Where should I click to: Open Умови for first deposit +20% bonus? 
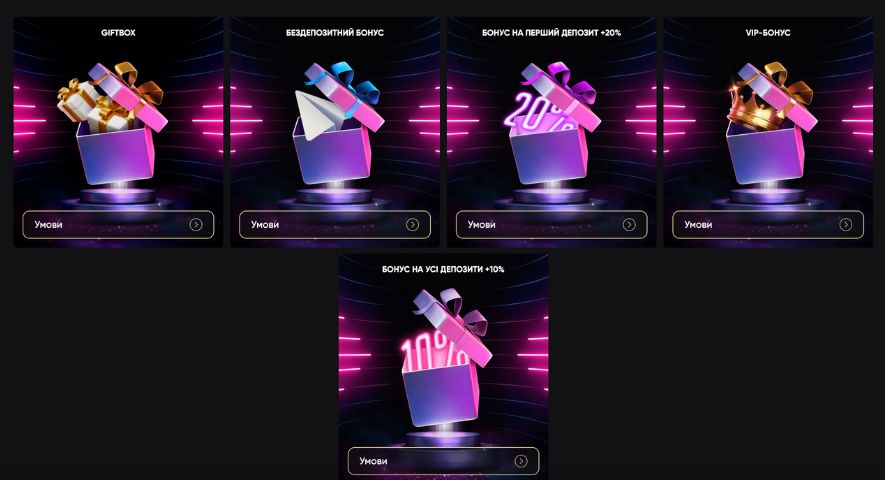point(551,225)
